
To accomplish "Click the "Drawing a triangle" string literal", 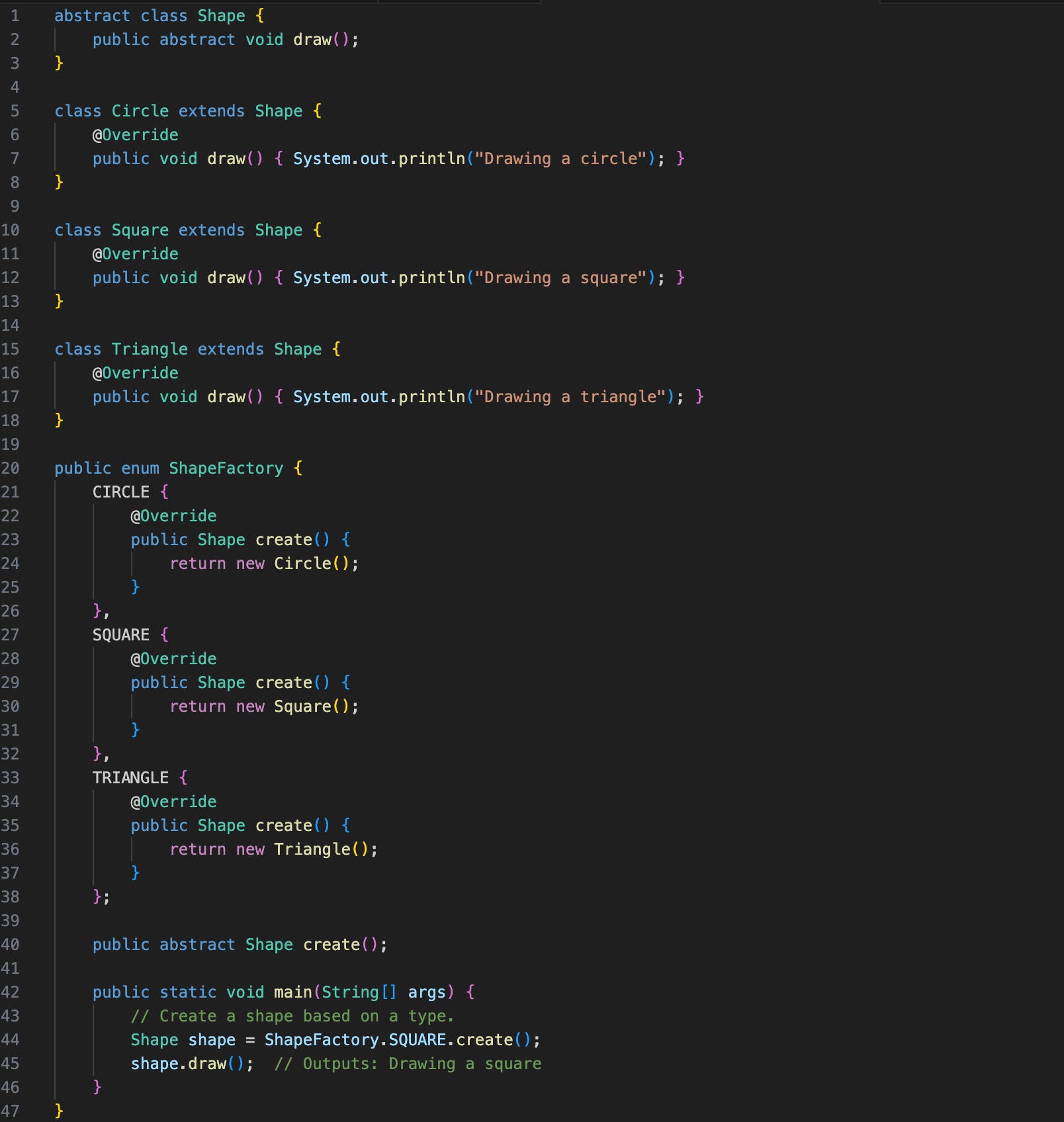I will tap(570, 397).
